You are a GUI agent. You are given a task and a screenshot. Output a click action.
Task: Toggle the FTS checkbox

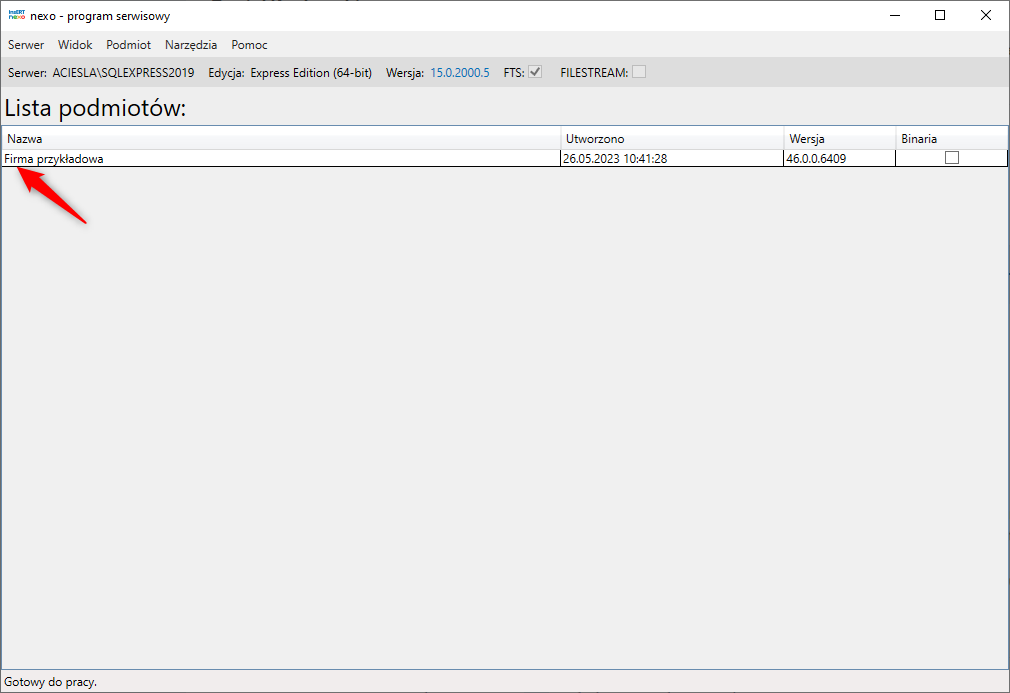click(535, 72)
